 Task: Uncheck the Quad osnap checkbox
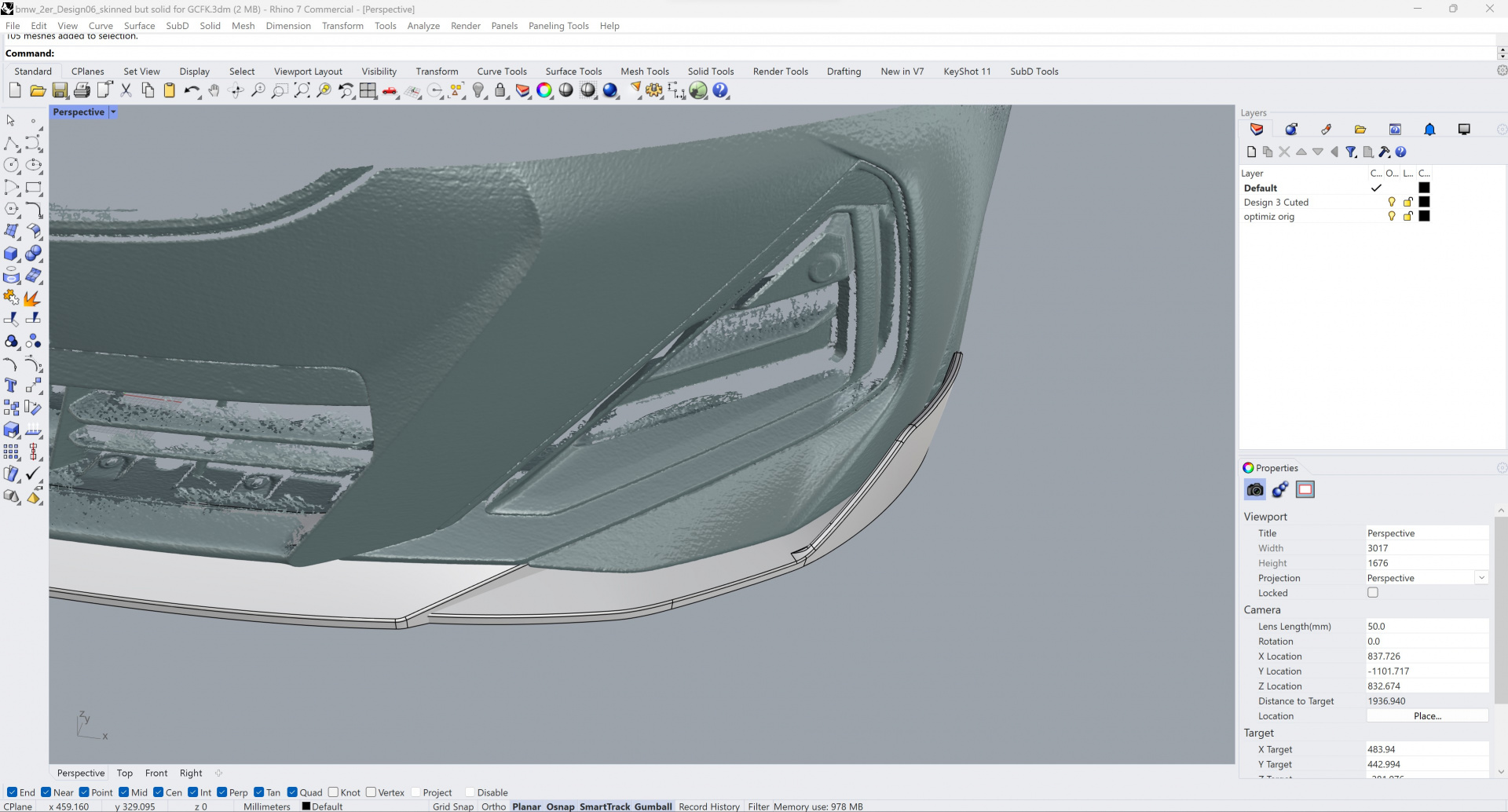click(x=293, y=792)
